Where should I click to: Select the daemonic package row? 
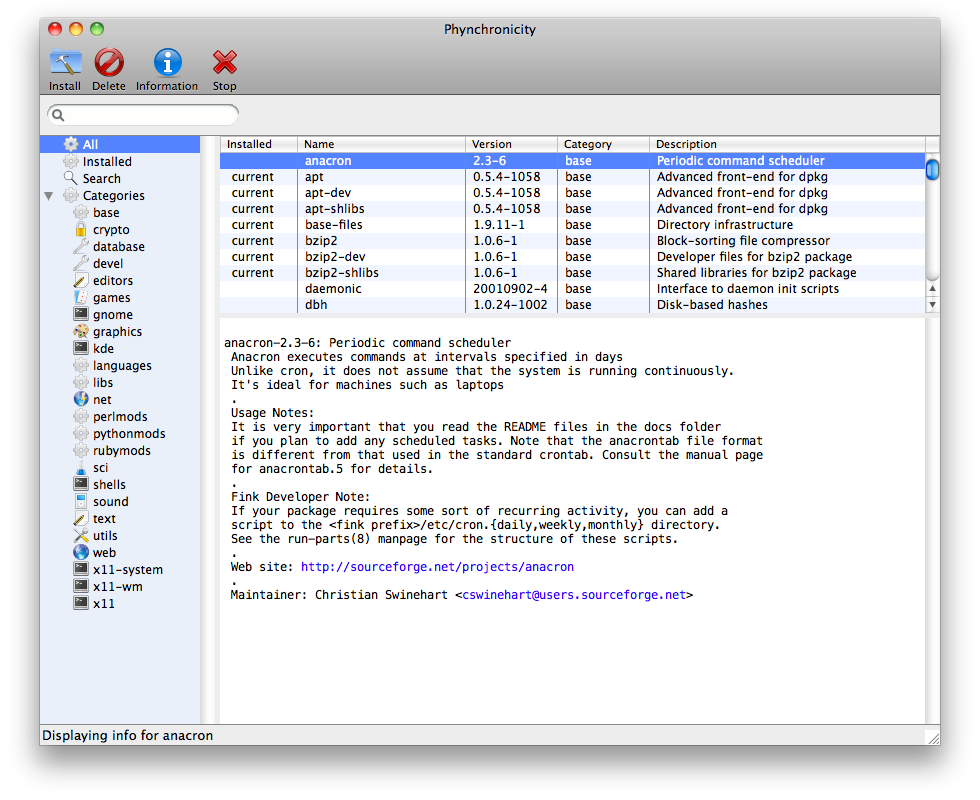click(x=572, y=289)
